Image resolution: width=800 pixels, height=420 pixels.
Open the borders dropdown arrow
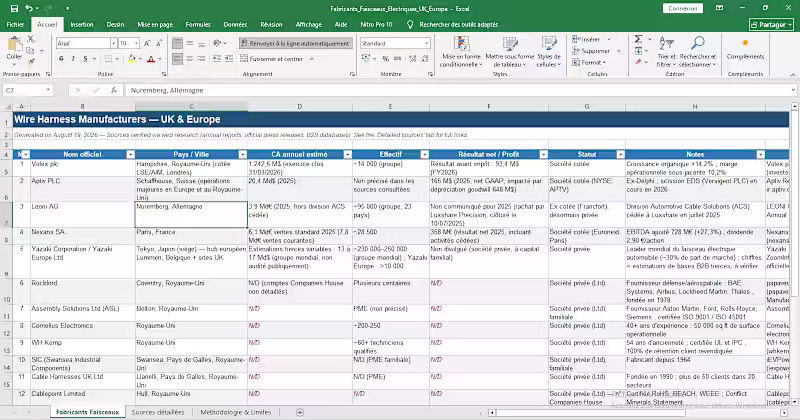(x=117, y=59)
